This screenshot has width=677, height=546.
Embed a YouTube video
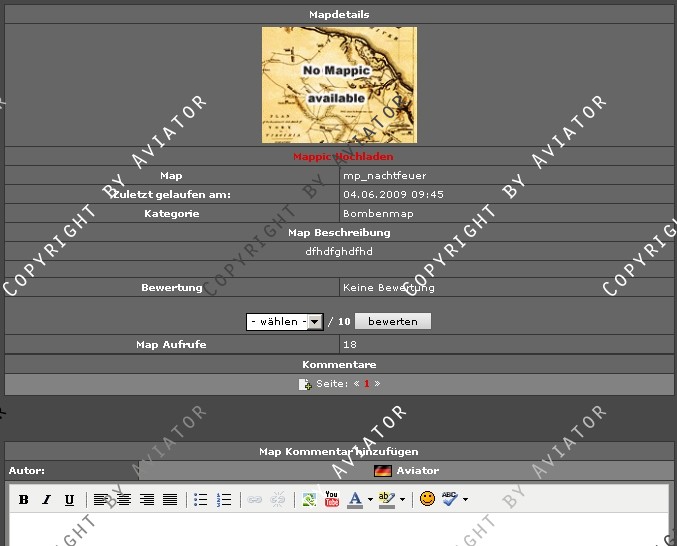[x=332, y=499]
